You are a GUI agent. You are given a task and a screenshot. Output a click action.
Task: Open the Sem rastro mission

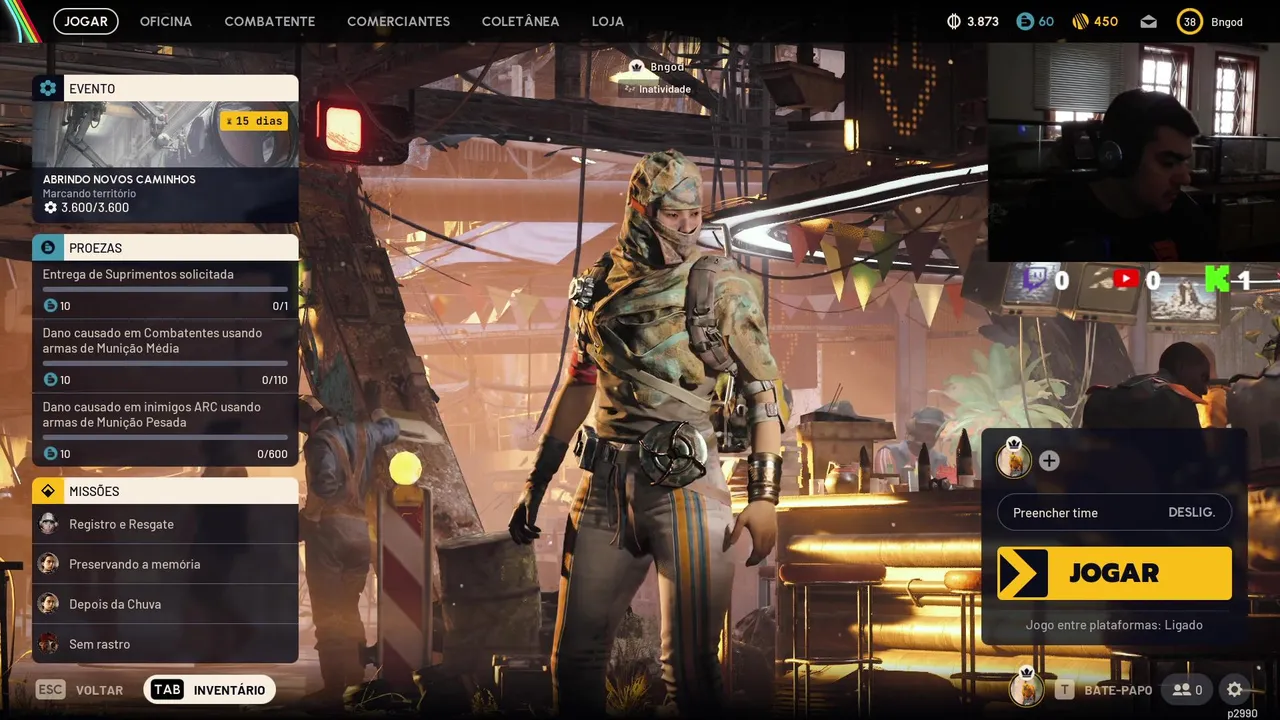pyautogui.click(x=165, y=644)
